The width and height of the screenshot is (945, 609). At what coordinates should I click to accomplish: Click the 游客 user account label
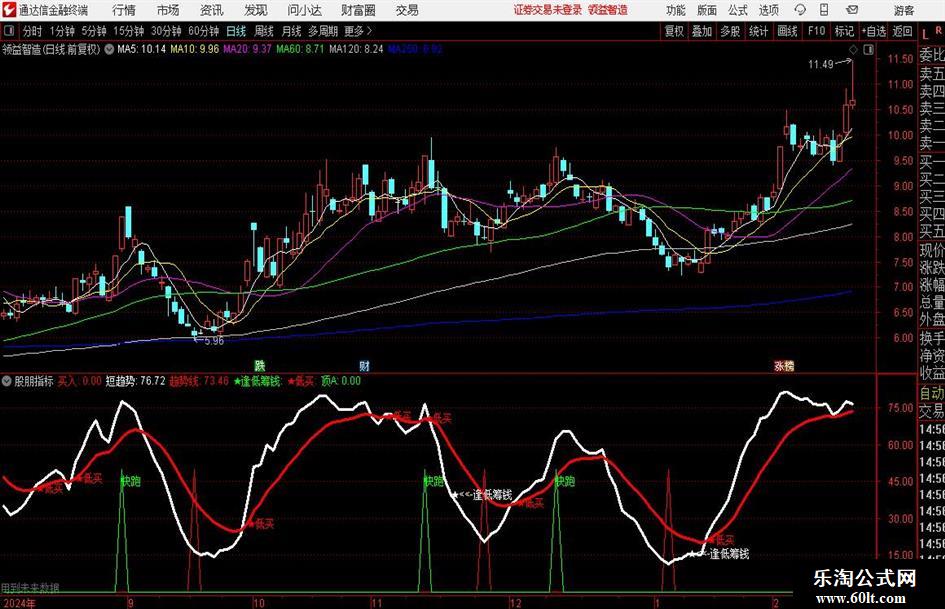coord(904,10)
